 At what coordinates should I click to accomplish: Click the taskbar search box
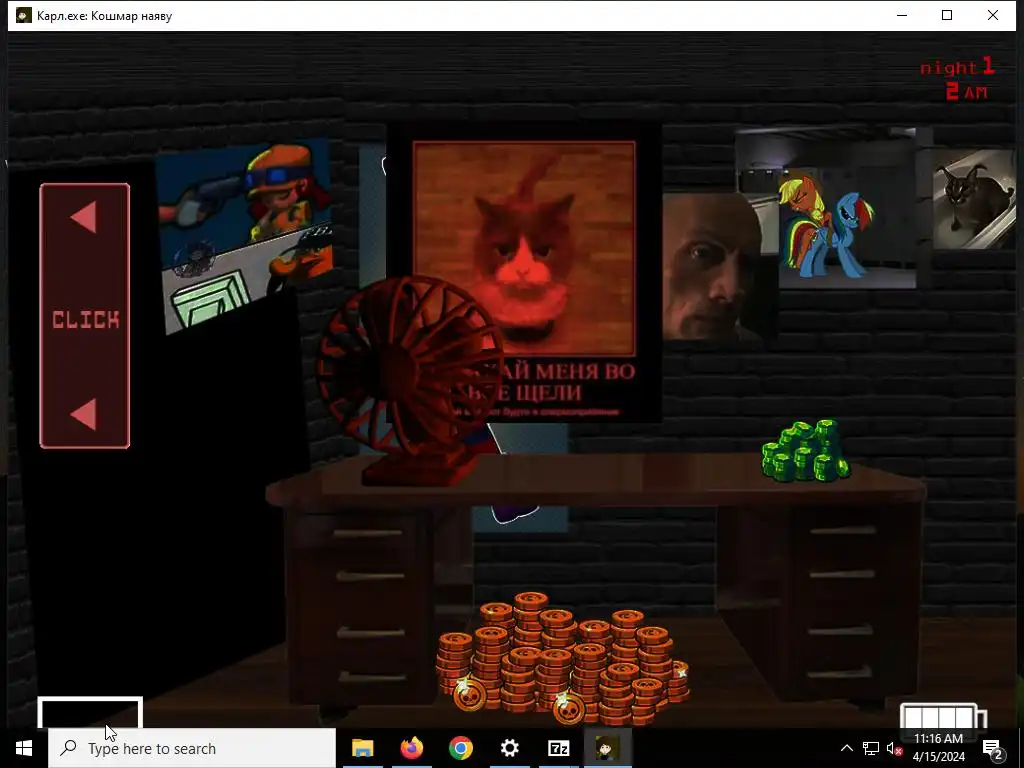coord(191,748)
